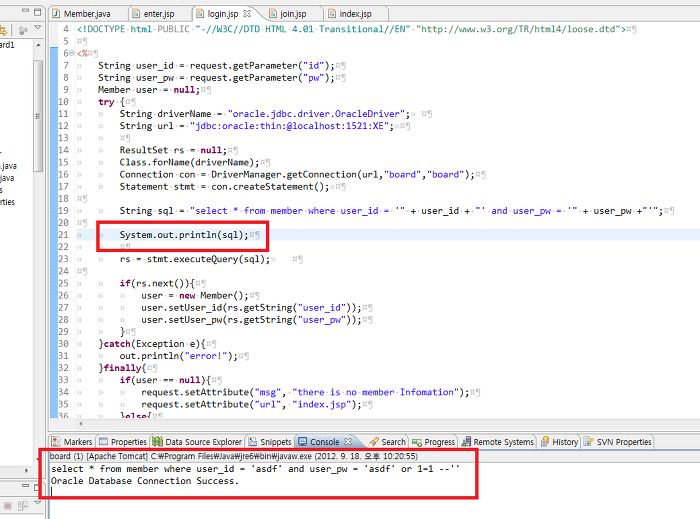Image resolution: width=700 pixels, height=519 pixels.
Task: Click the Class.forName(driverName) line
Action: 189,162
